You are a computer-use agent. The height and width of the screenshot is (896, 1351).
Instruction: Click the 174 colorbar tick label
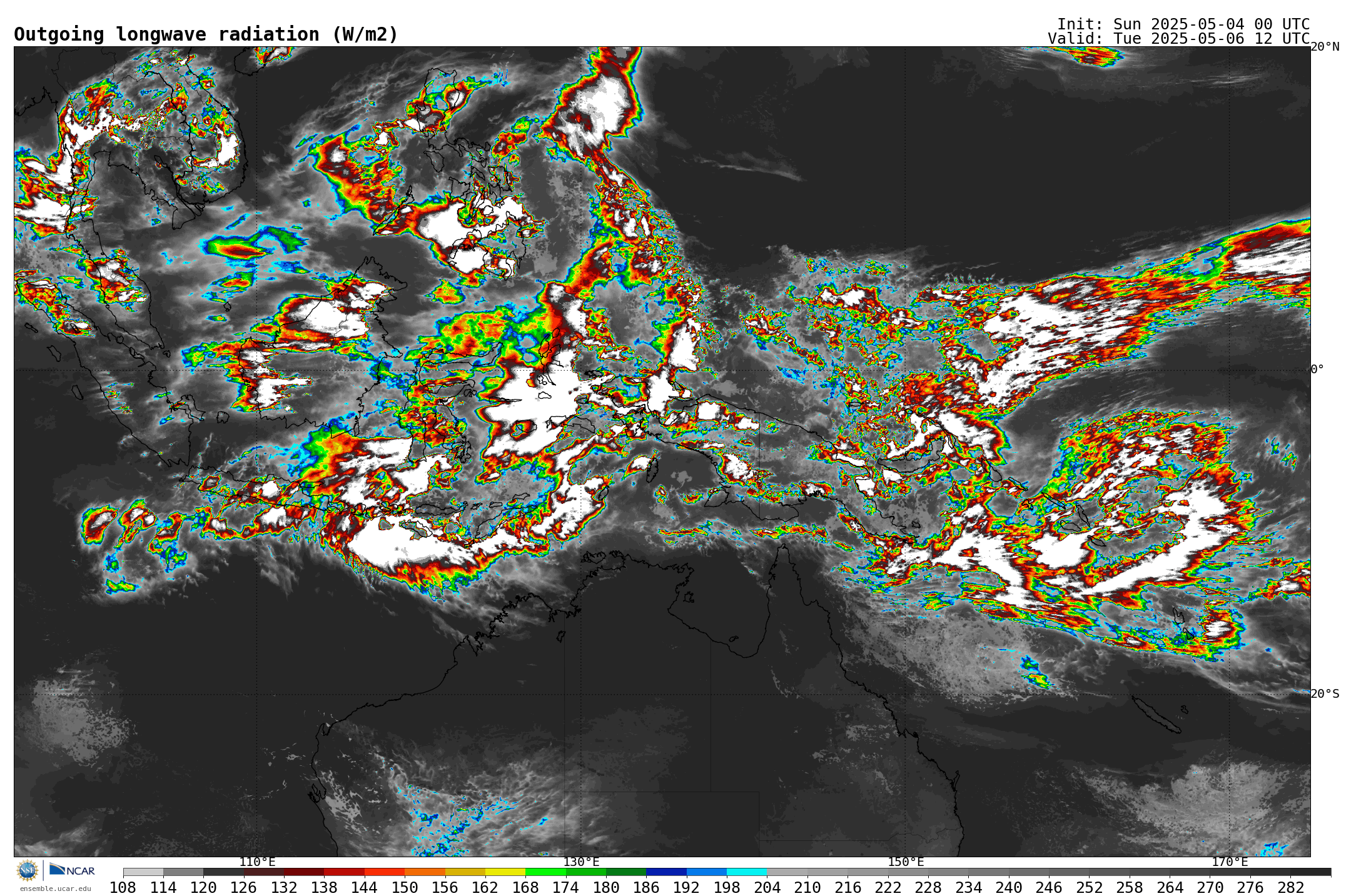(565, 887)
